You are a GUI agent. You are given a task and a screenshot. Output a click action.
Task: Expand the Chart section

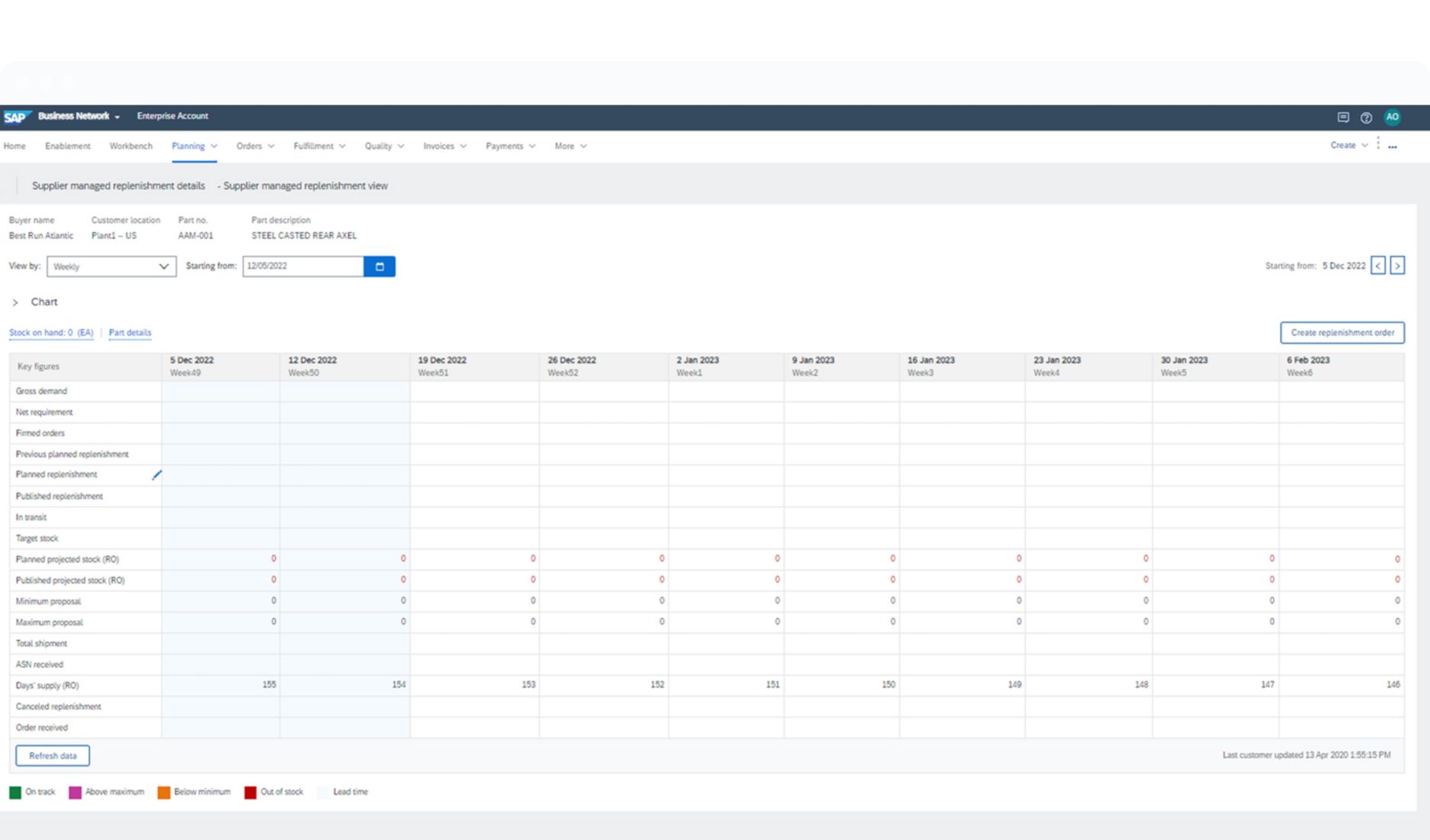point(15,302)
